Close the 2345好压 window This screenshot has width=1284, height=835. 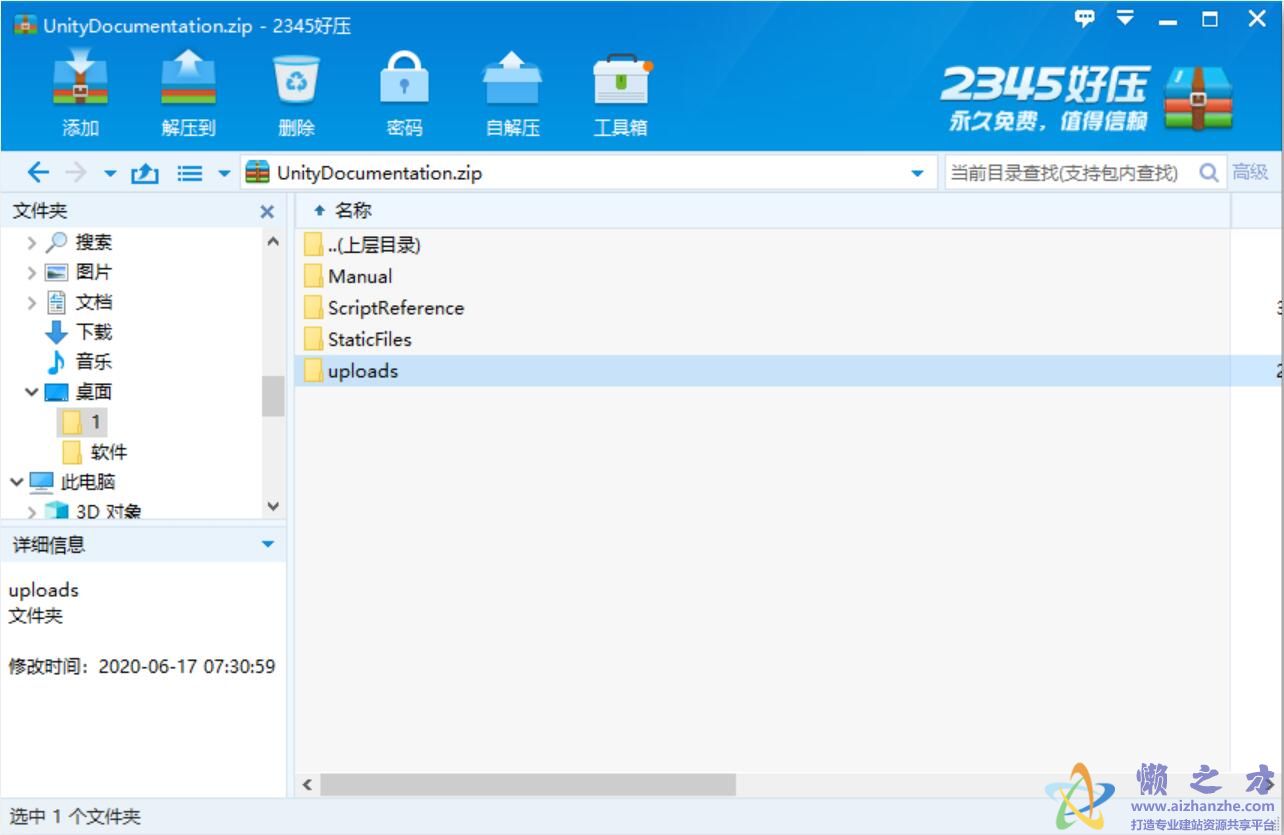click(1257, 19)
